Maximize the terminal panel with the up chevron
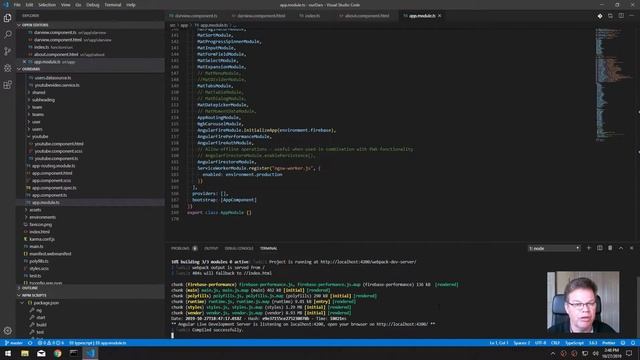The height and width of the screenshot is (360, 640). coord(621,248)
